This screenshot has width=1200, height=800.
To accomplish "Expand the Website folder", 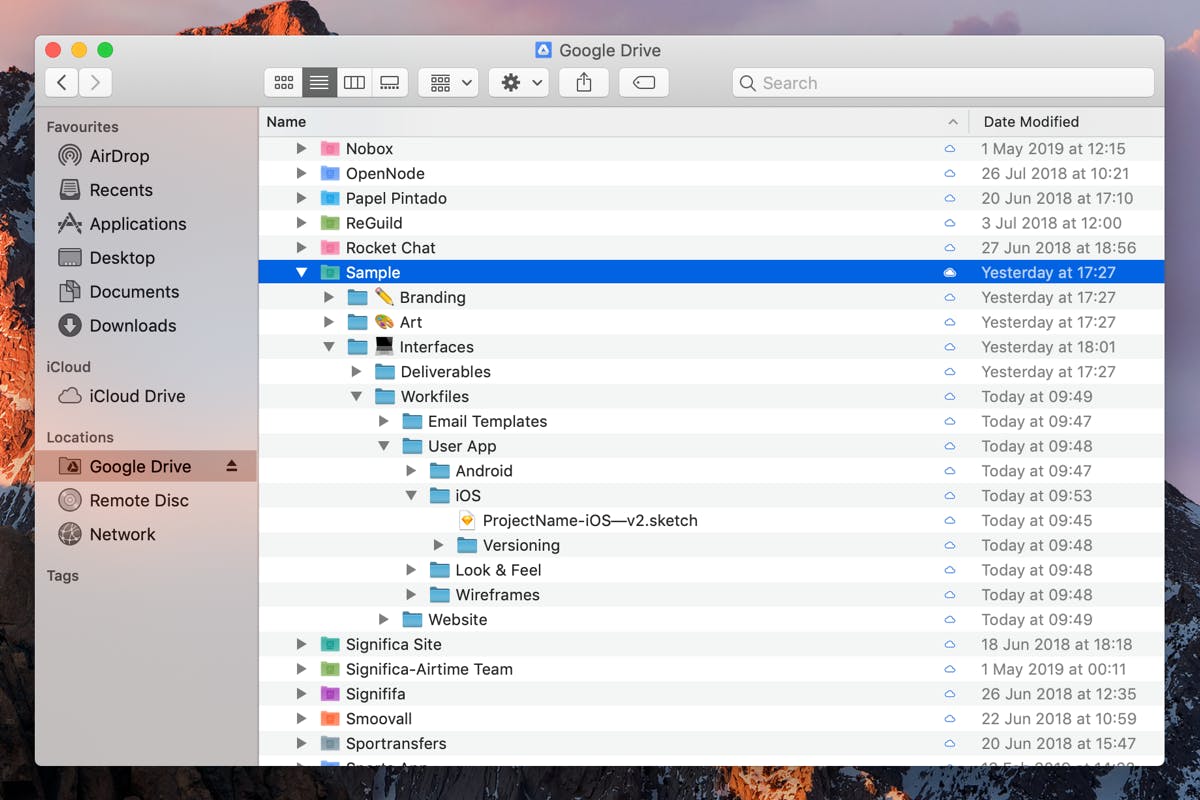I will tap(384, 620).
